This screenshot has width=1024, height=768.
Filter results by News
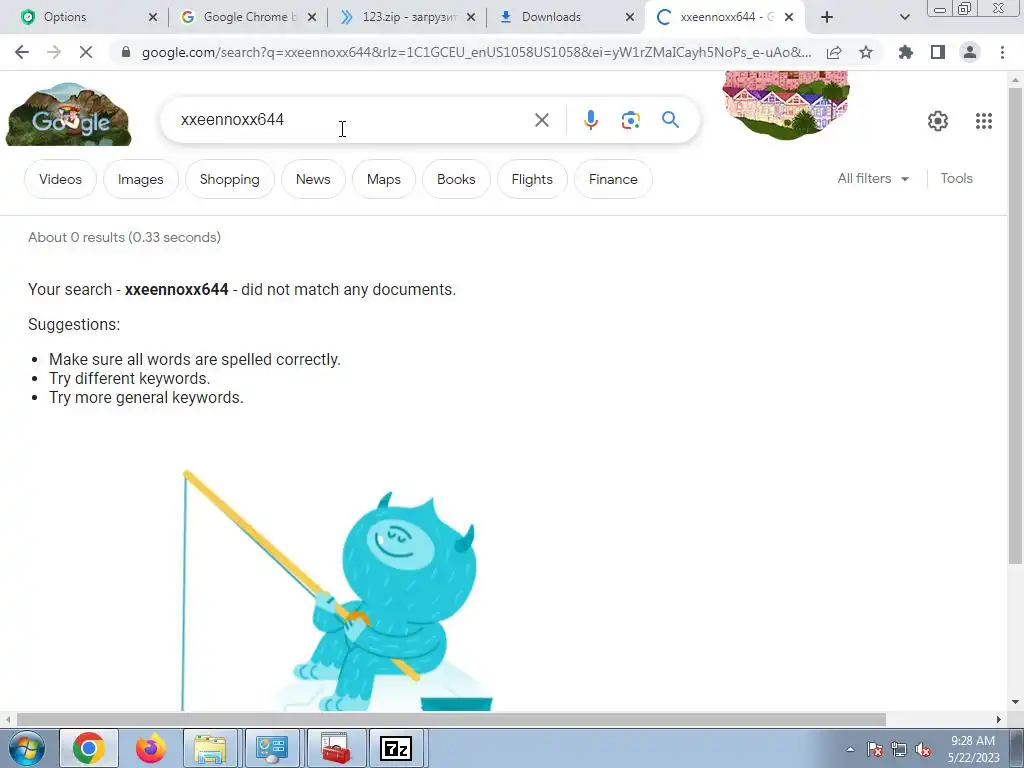313,179
